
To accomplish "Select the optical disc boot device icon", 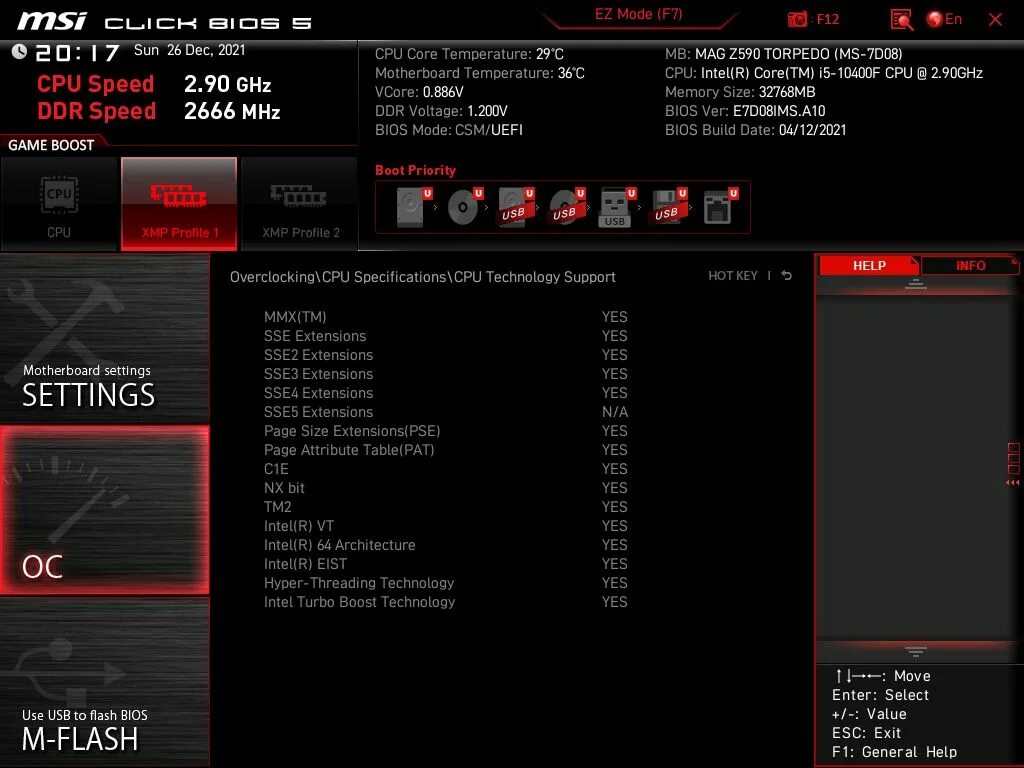I will [x=464, y=207].
